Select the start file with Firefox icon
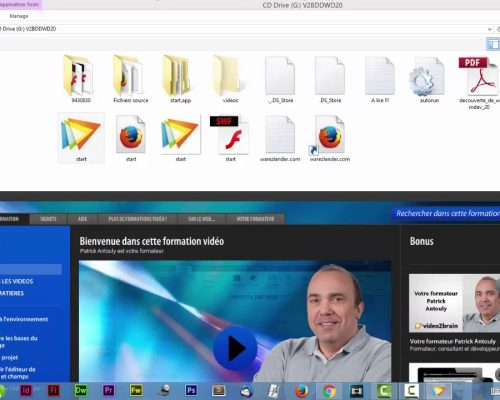500x400 pixels. click(x=131, y=138)
